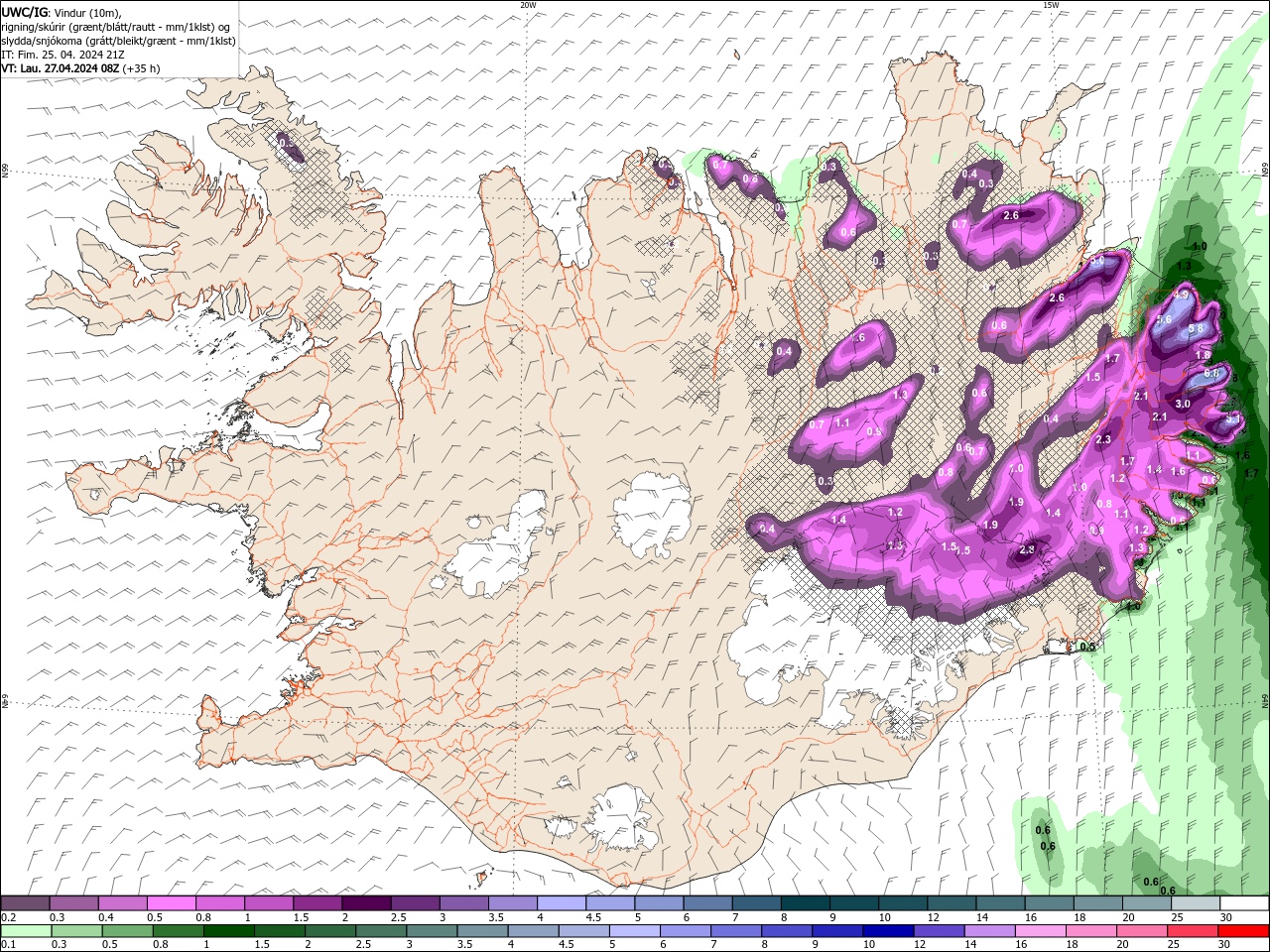Select the grey-teal 18 snow-scale swatch
1270x952 pixels.
click(1098, 903)
